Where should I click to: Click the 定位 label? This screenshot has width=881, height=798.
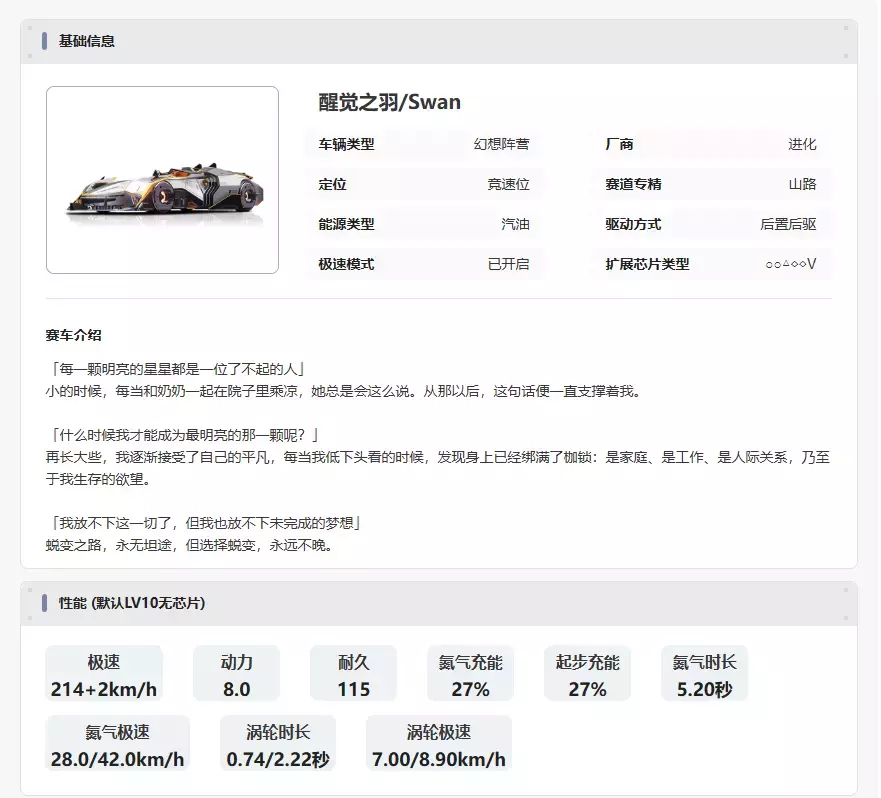(x=332, y=184)
